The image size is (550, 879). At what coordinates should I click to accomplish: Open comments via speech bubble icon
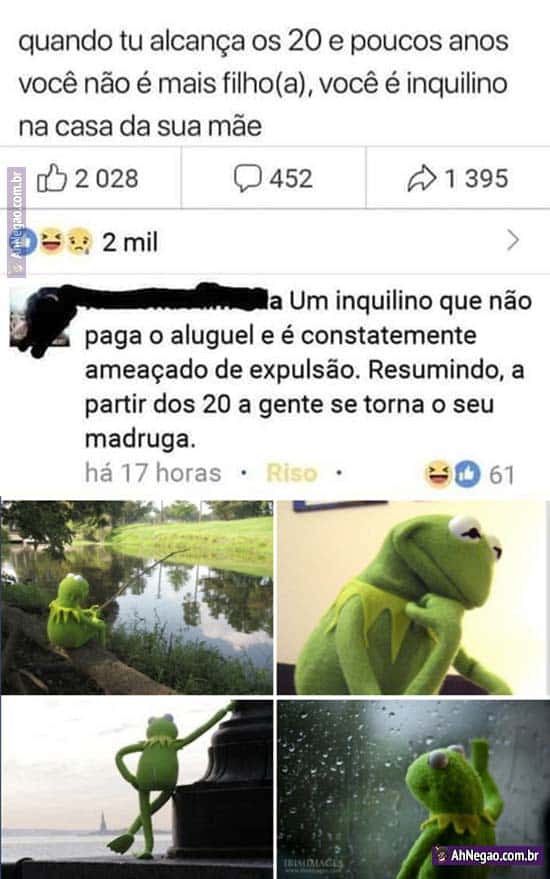click(x=247, y=178)
